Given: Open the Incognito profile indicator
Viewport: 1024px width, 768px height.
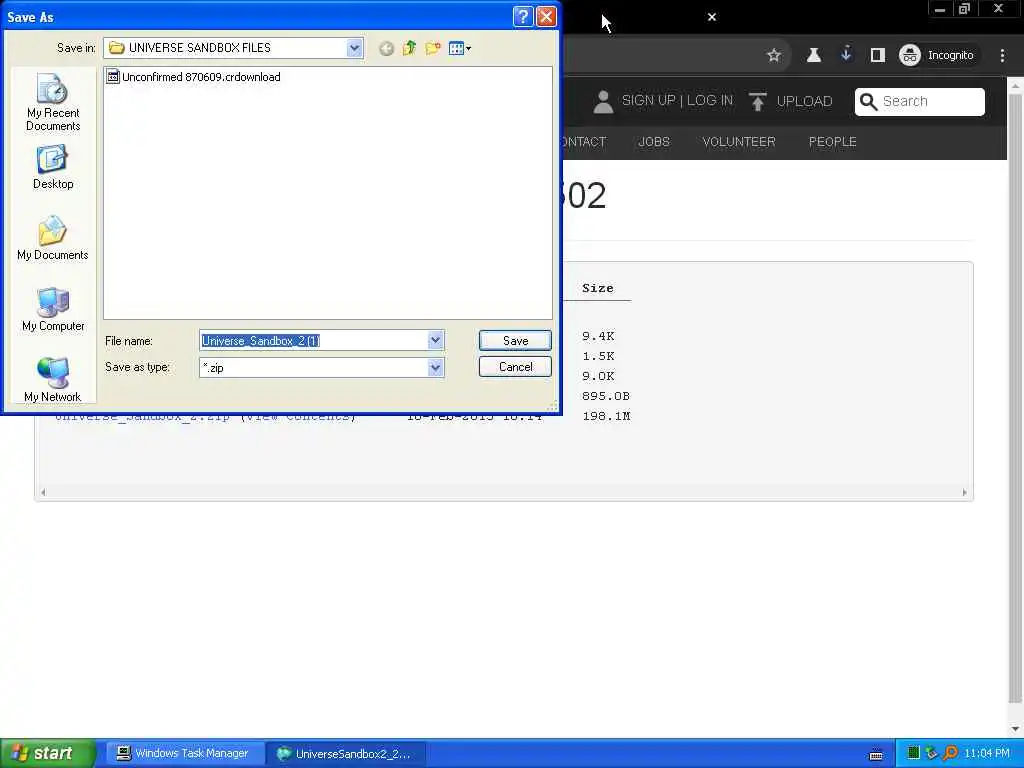Looking at the screenshot, I should pos(937,56).
